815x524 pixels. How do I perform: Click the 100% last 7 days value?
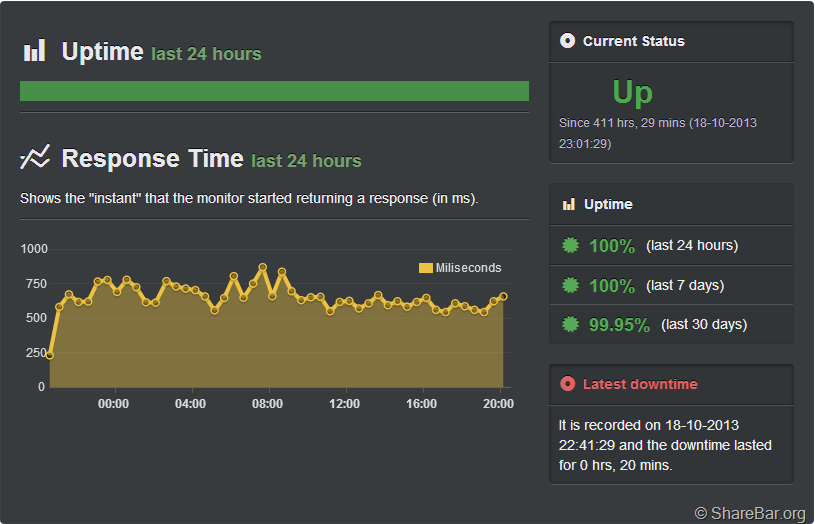[612, 286]
